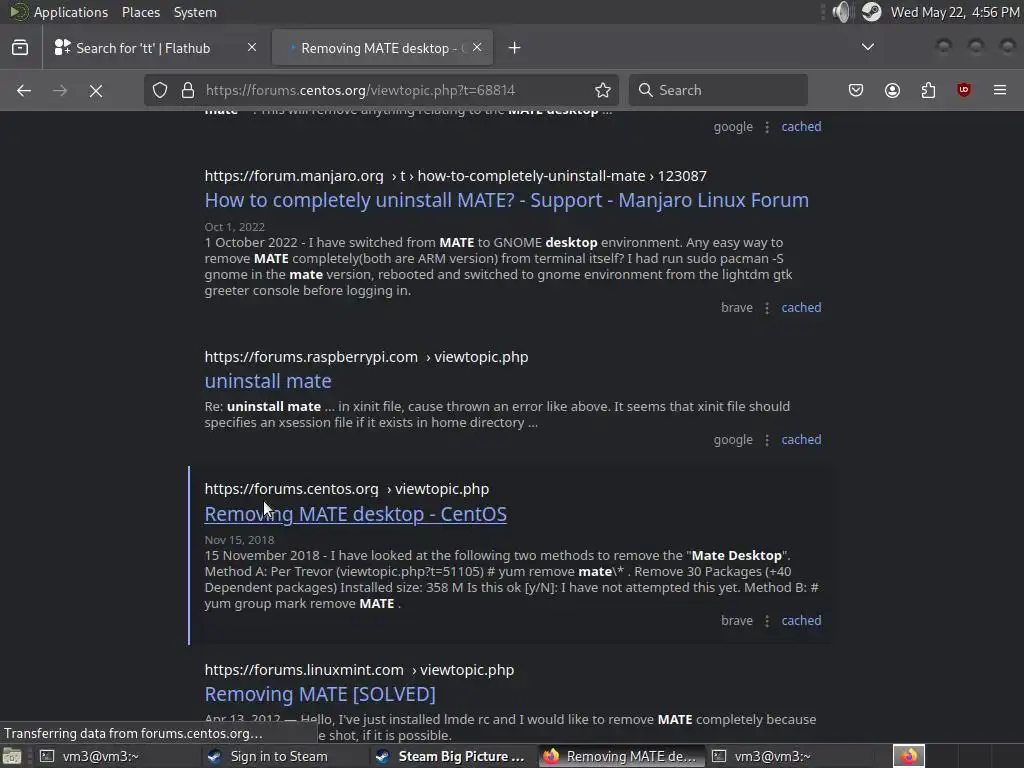Image resolution: width=1024 pixels, height=768 pixels.
Task: Open the options dots beside the Manjaro result
Action: tap(767, 308)
